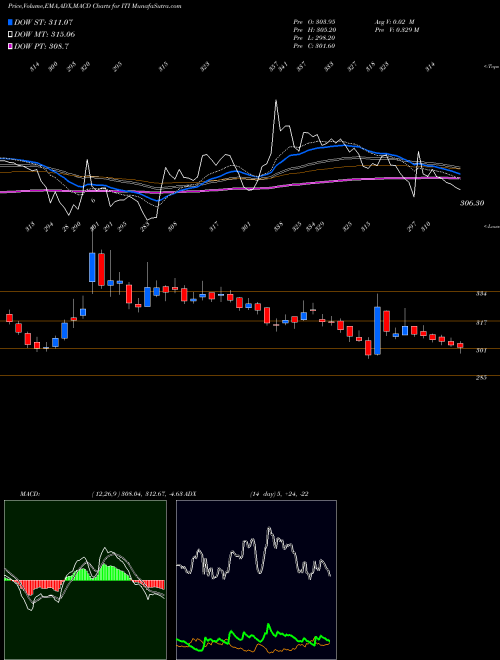Click the 'Avg V: 0.02 M' volume text
This screenshot has width=500, height=660.
[397, 22]
